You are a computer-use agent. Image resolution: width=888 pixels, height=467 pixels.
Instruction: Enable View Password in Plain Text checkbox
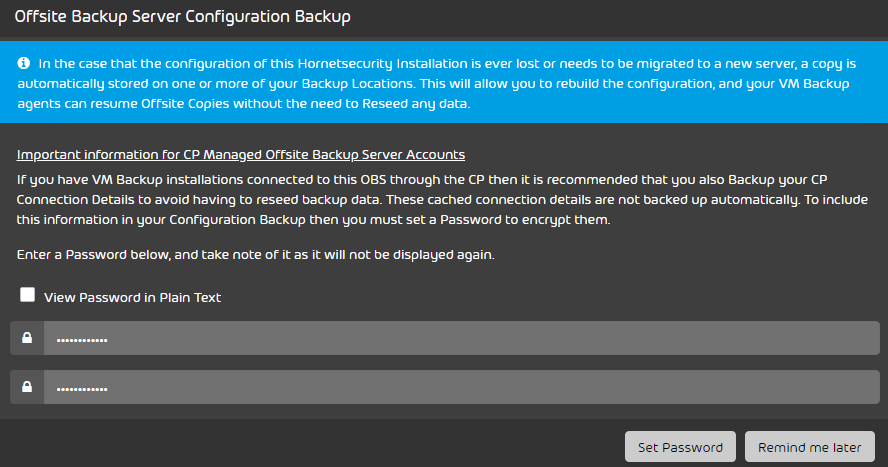click(27, 295)
